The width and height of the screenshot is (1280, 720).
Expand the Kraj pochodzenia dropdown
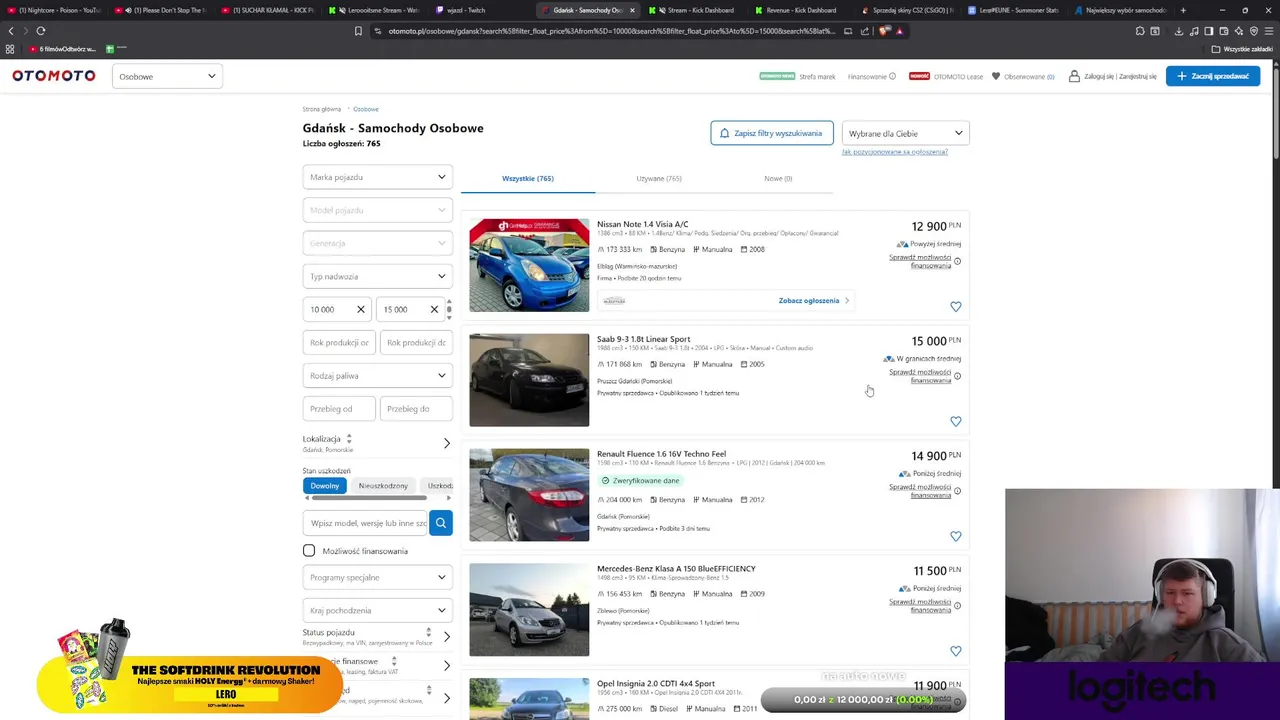378,610
